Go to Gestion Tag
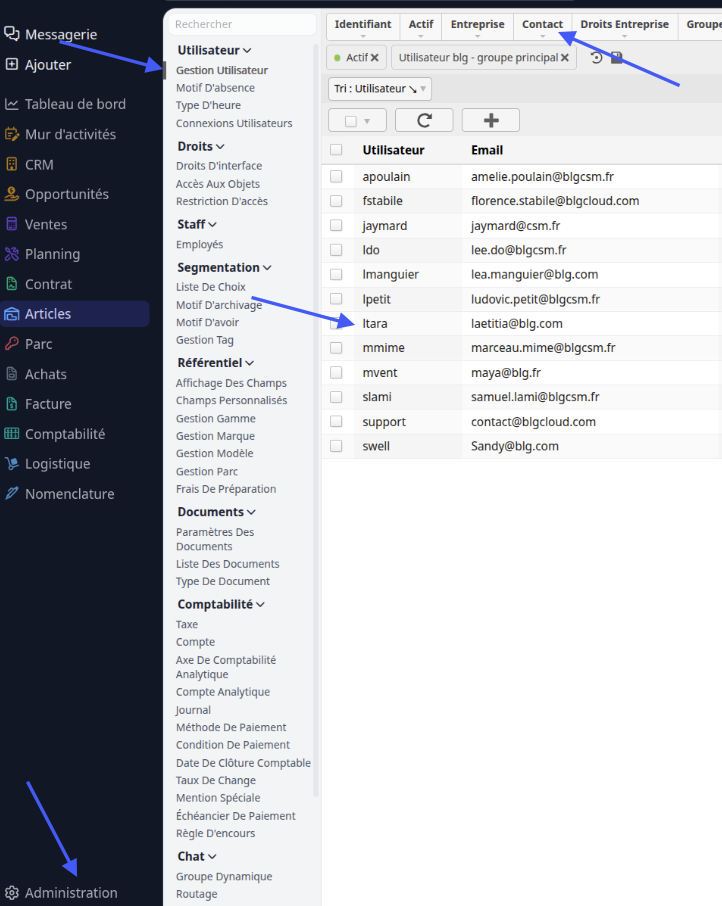 coord(205,340)
